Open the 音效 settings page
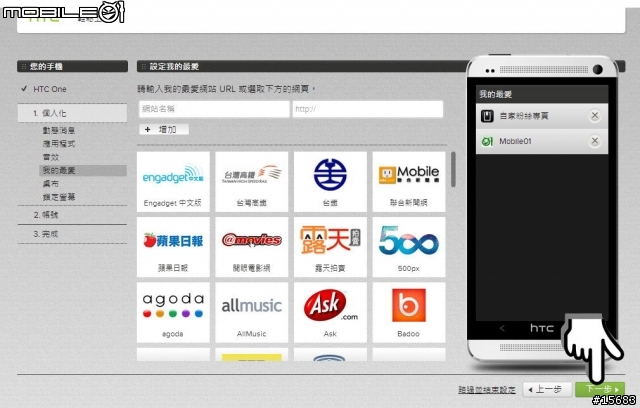 coord(51,157)
